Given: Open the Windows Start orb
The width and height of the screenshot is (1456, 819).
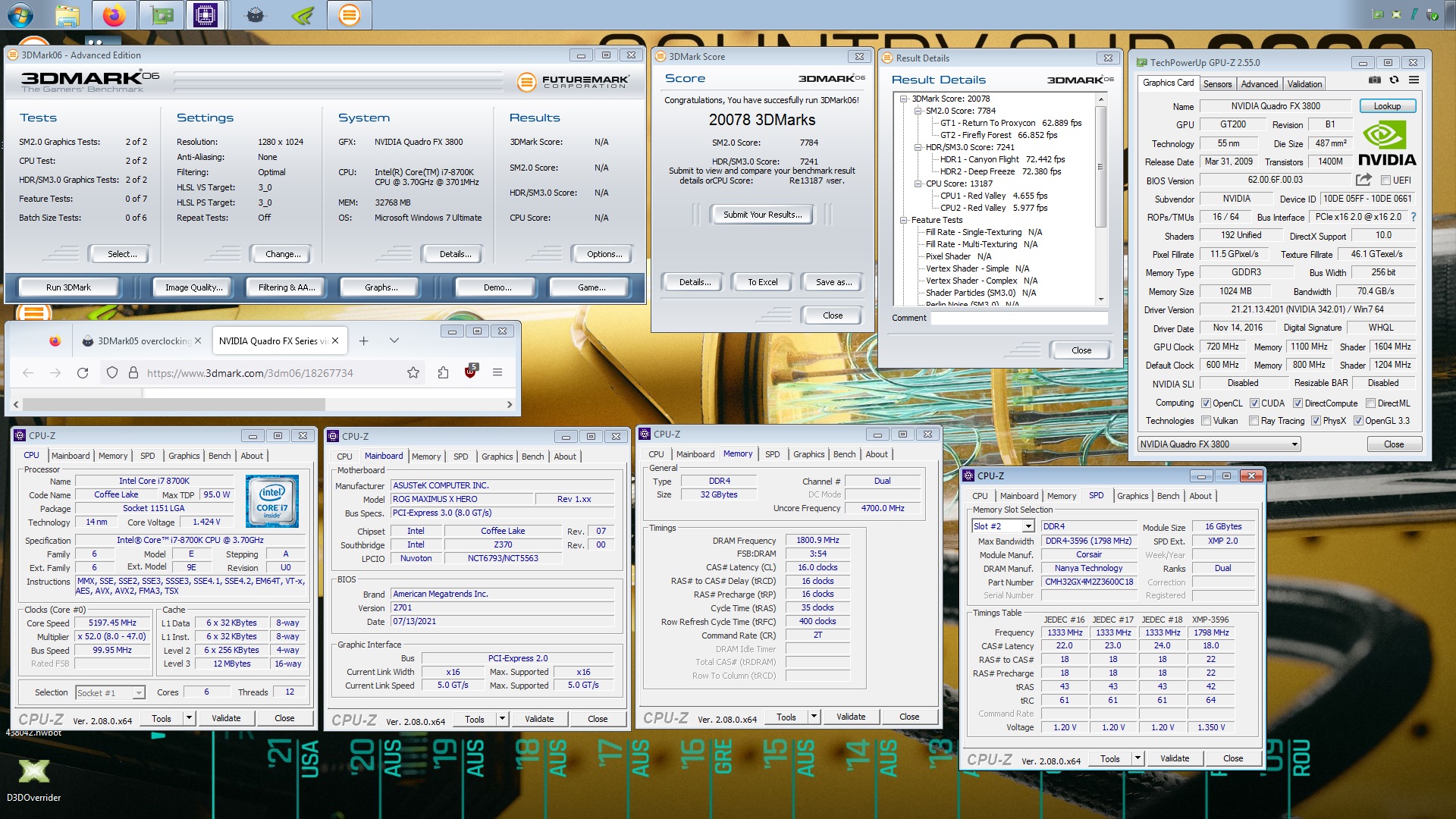Looking at the screenshot, I should [x=20, y=14].
